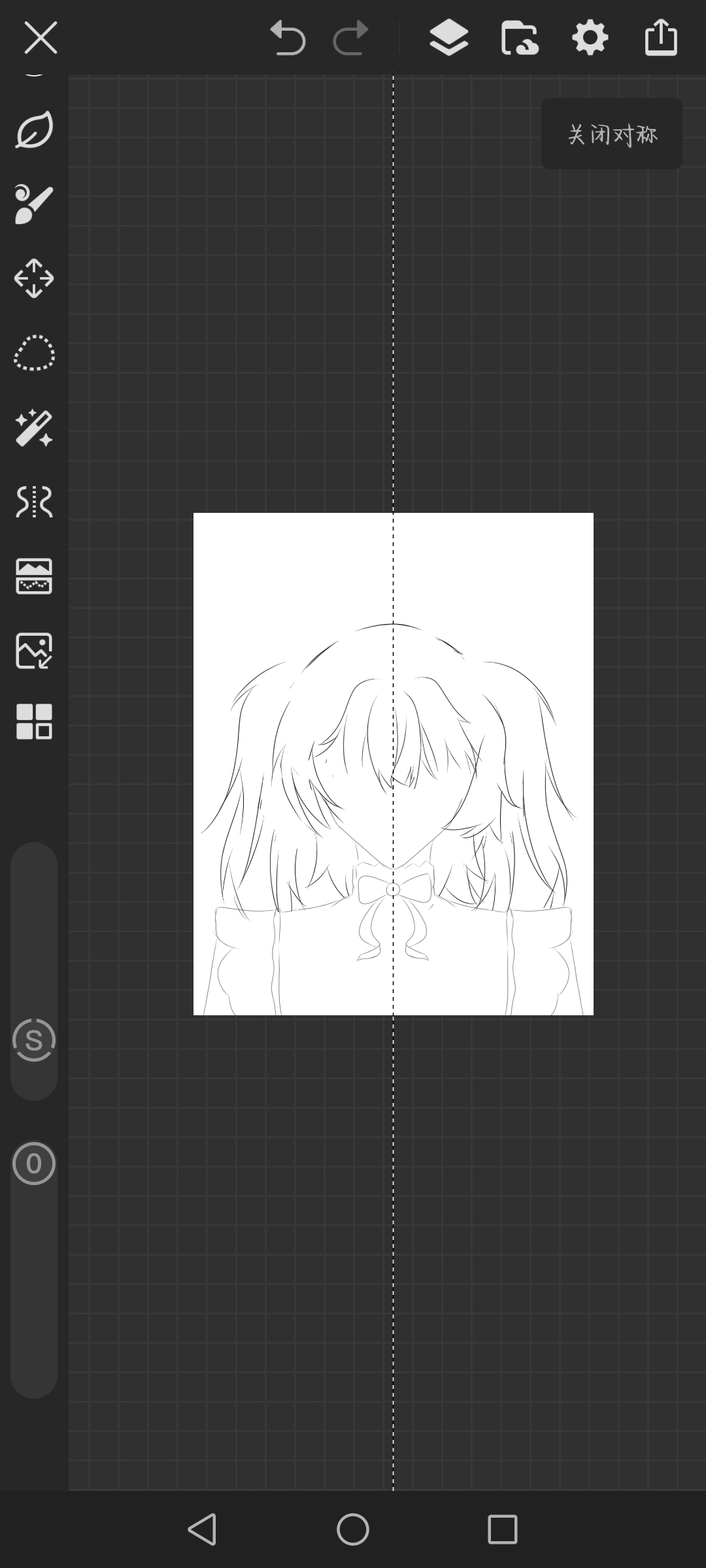This screenshot has height=1568, width=706.
Task: Choose the magic wand tool
Action: pos(34,428)
